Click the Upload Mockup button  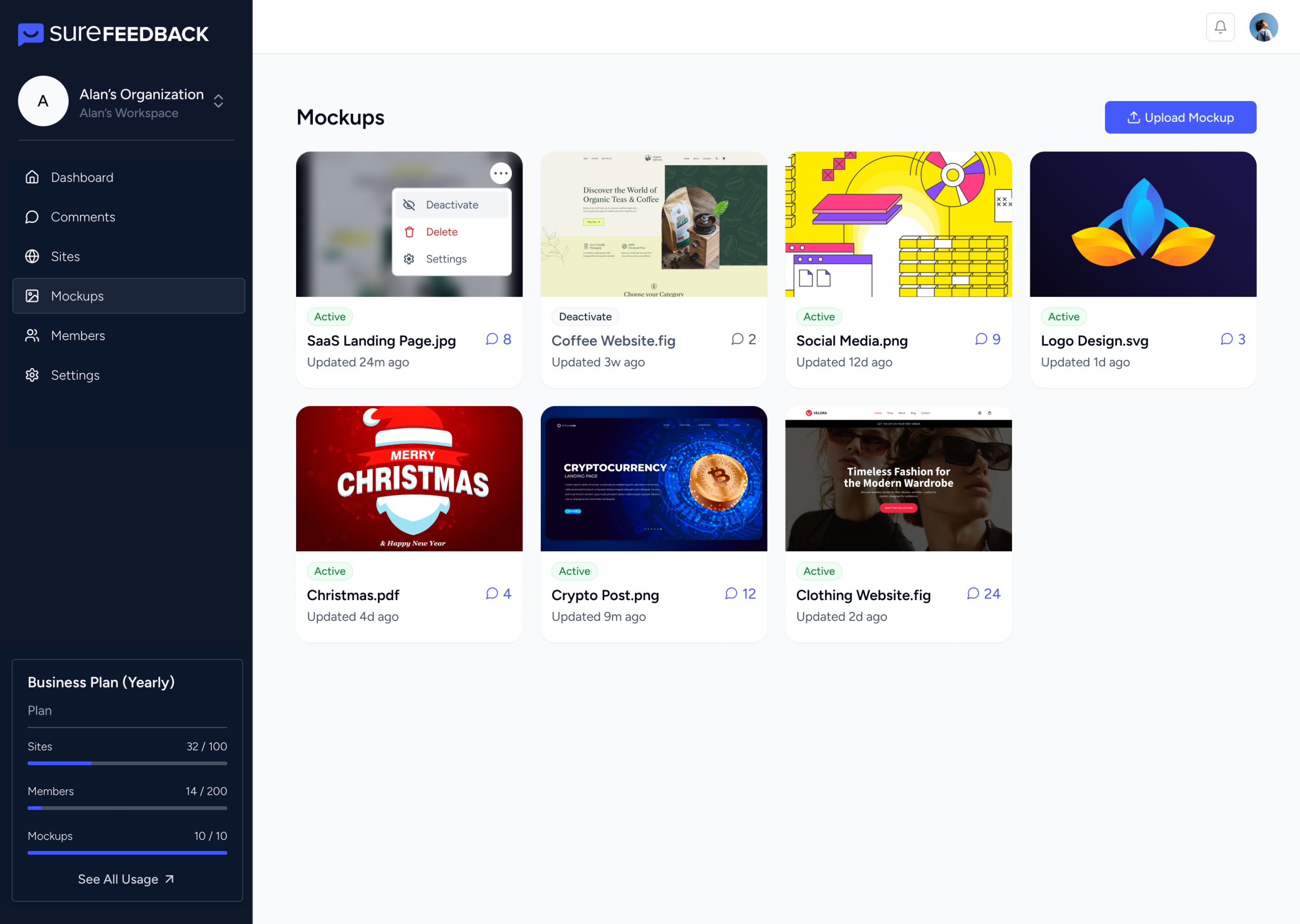coord(1180,117)
